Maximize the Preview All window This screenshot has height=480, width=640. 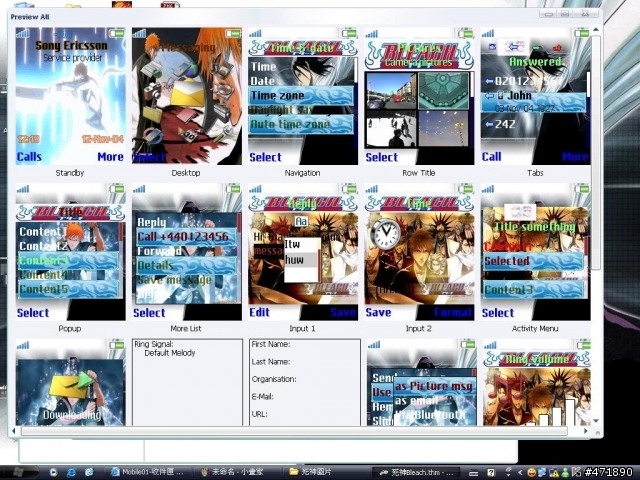(565, 14)
